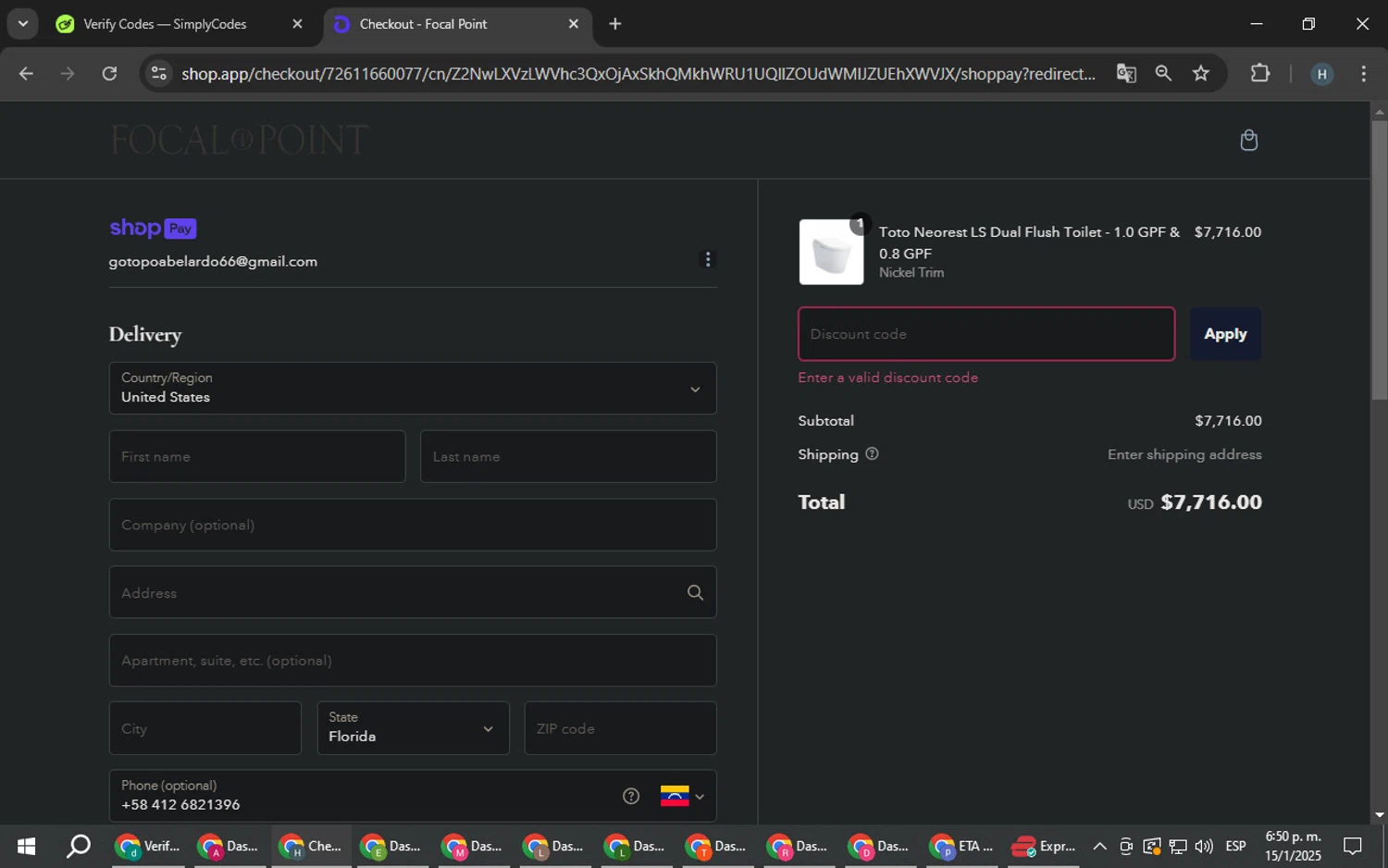Screen dimensions: 1388x868
Task: Open the ExpressVPN taskbar item
Action: 1044,846
